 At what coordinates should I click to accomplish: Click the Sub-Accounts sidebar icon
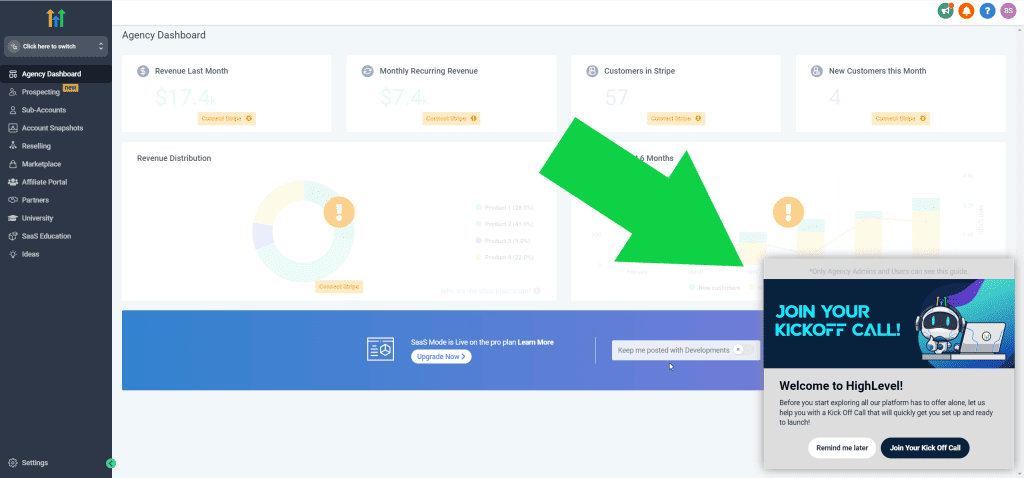coord(12,110)
